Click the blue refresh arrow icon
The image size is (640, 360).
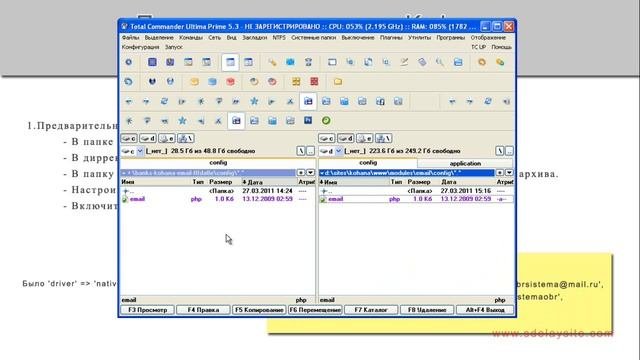129,82
